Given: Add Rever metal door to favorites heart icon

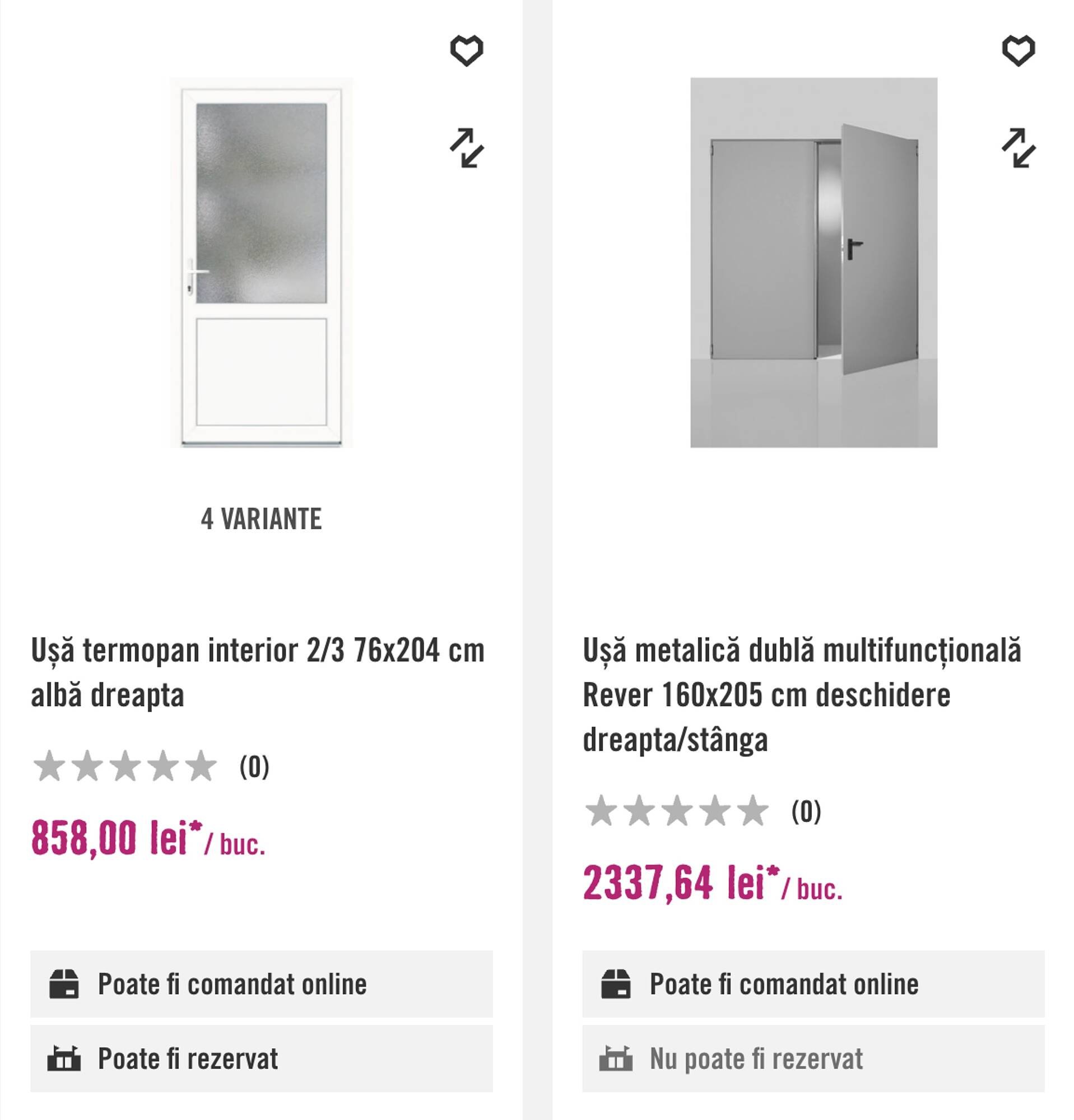Looking at the screenshot, I should (x=1020, y=52).
